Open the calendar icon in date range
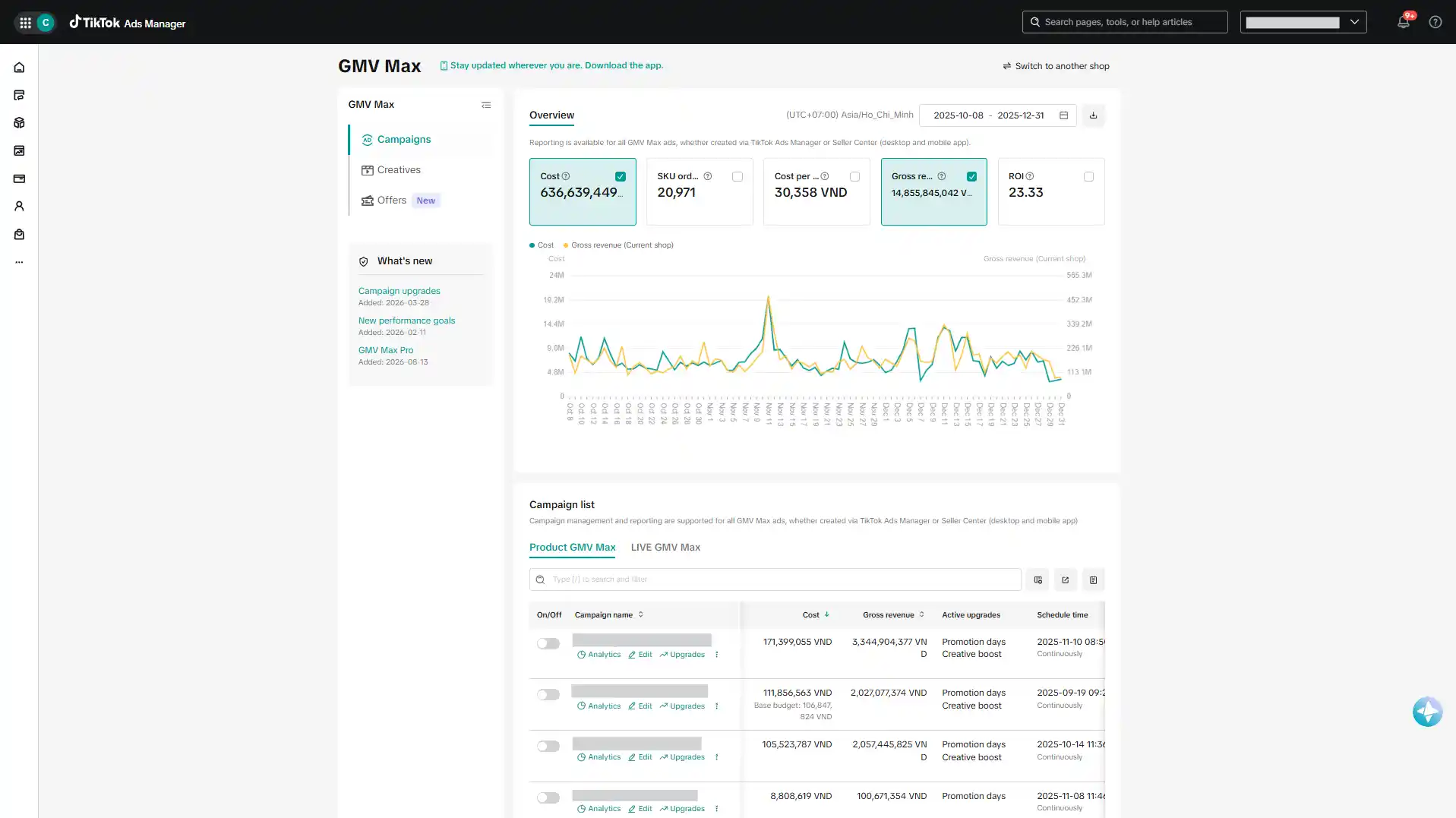 [1063, 115]
